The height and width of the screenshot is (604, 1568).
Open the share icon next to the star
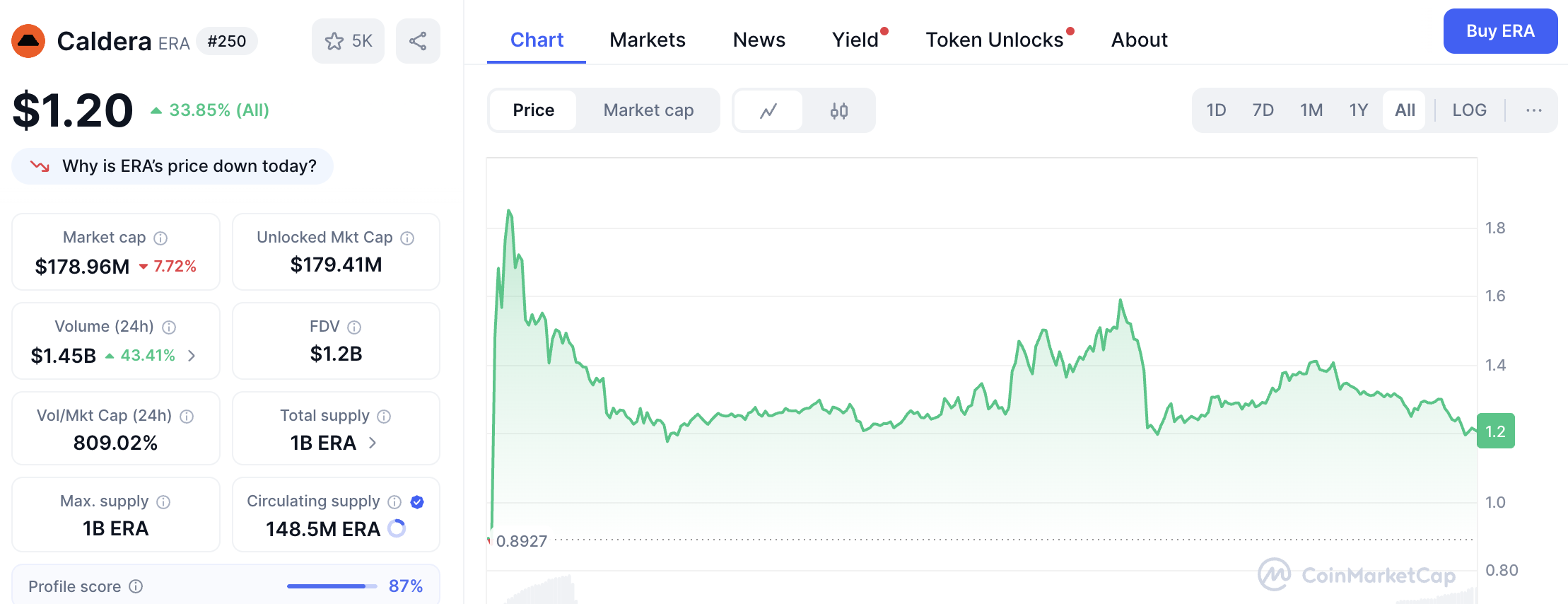[x=417, y=40]
